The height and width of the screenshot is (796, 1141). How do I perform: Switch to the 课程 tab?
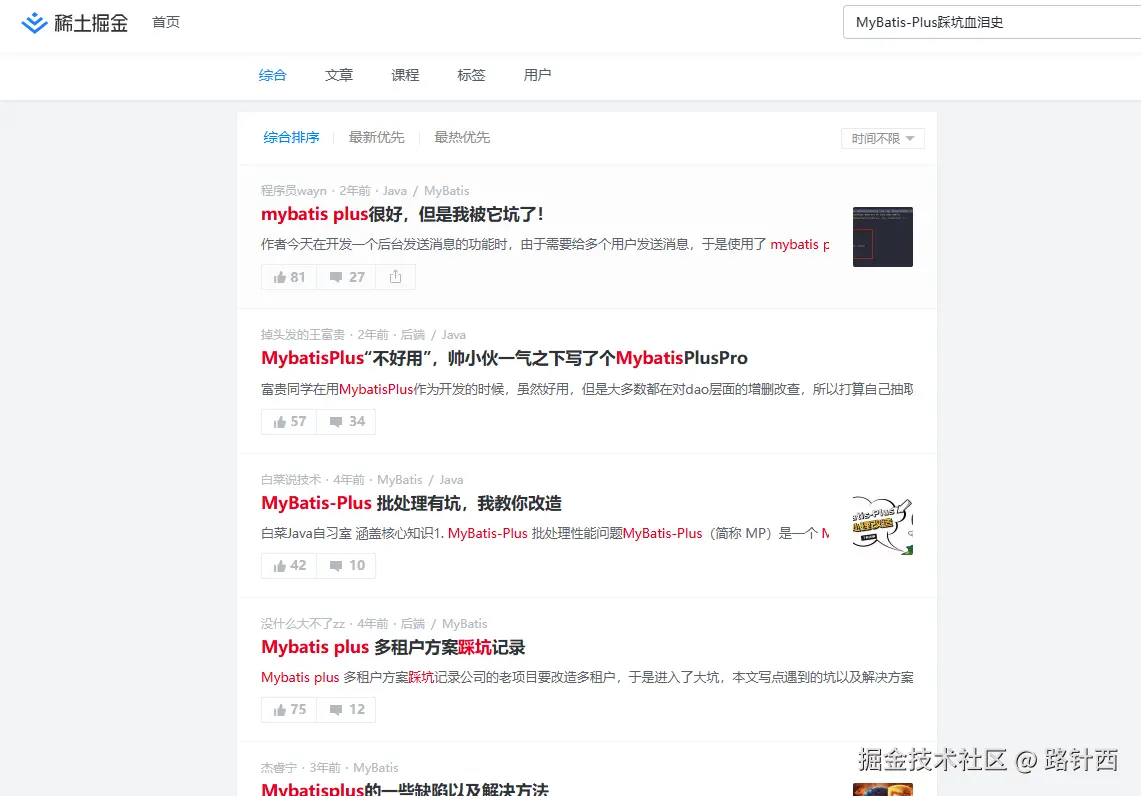[x=405, y=74]
